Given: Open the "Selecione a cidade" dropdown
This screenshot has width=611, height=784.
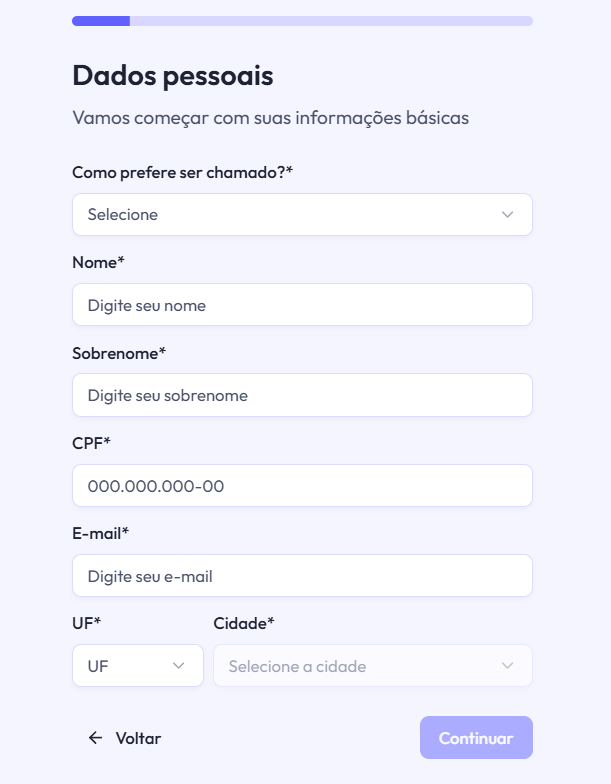Looking at the screenshot, I should coord(372,666).
